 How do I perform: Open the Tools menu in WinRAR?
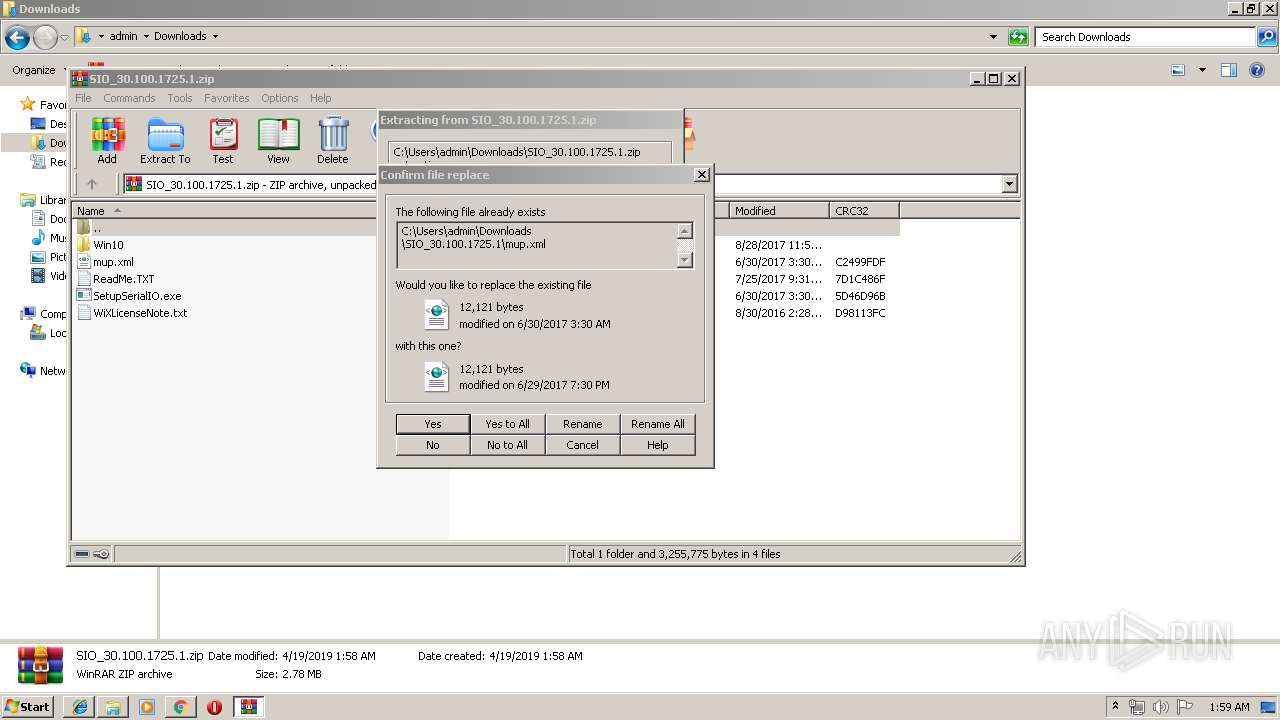180,98
